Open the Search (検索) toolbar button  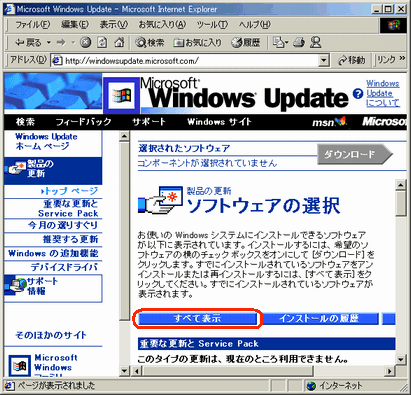pyautogui.click(x=150, y=43)
